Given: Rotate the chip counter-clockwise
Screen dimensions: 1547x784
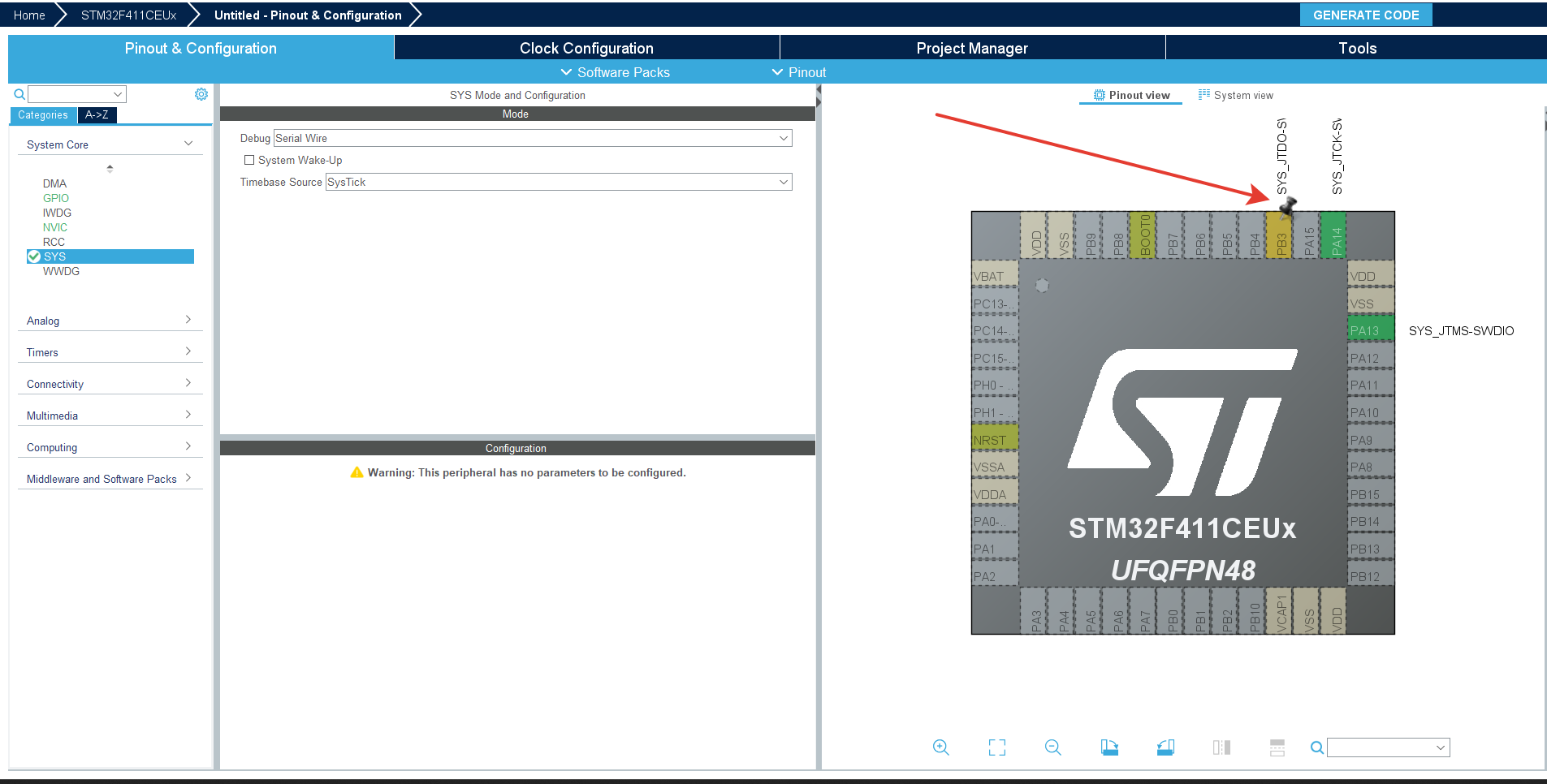Looking at the screenshot, I should 1165,747.
